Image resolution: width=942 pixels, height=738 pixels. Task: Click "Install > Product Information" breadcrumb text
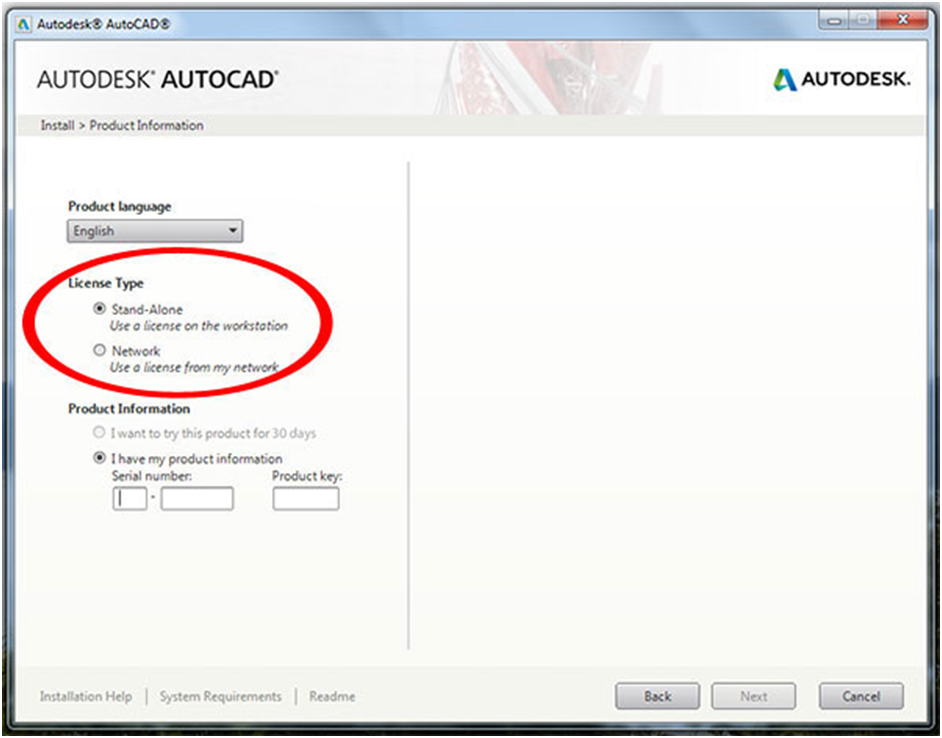[x=122, y=126]
